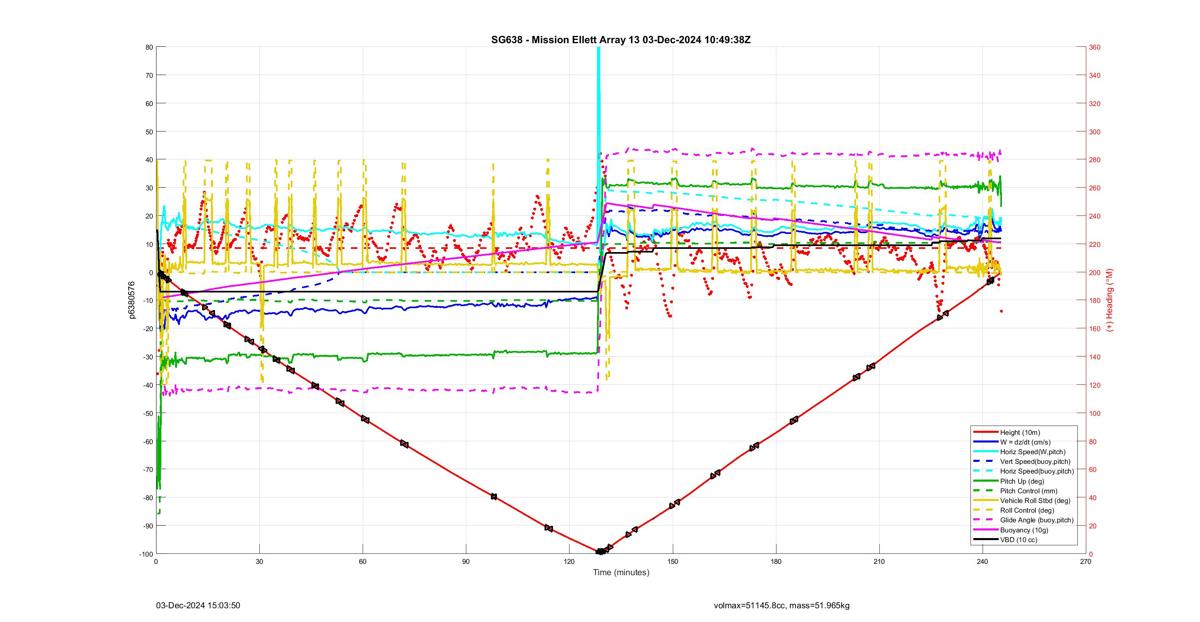The height and width of the screenshot is (622, 1200).
Task: Click the black VBD legend line sample
Action: (x=984, y=539)
